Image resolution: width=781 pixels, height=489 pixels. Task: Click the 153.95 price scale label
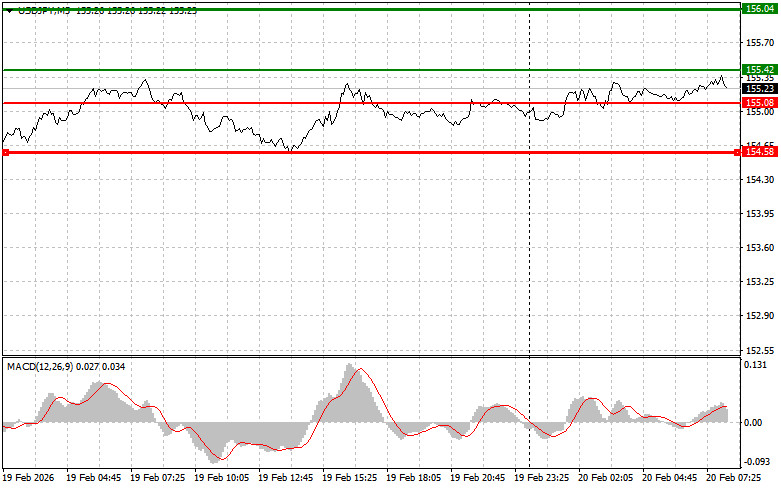coord(761,214)
